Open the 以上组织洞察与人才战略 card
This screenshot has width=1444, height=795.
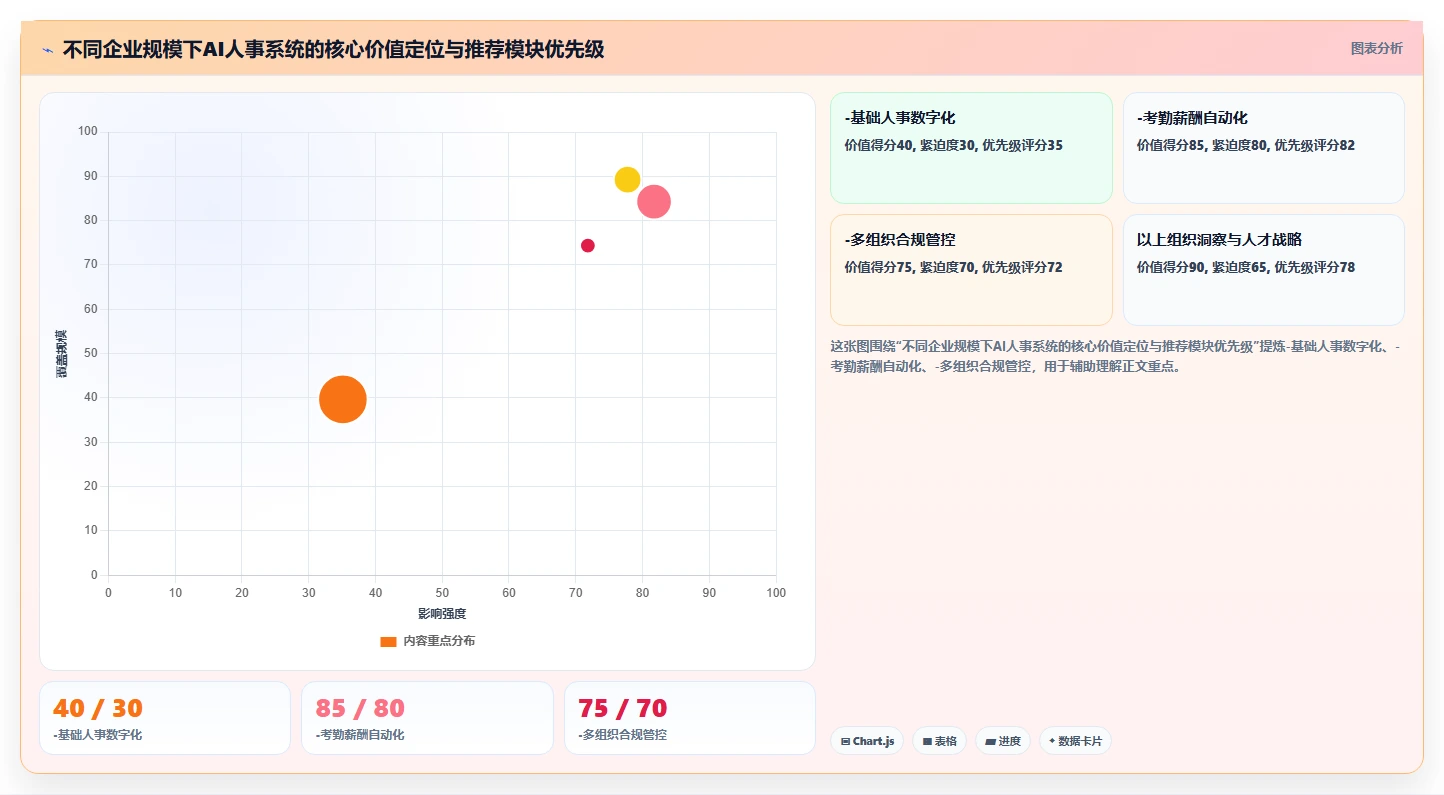1263,270
